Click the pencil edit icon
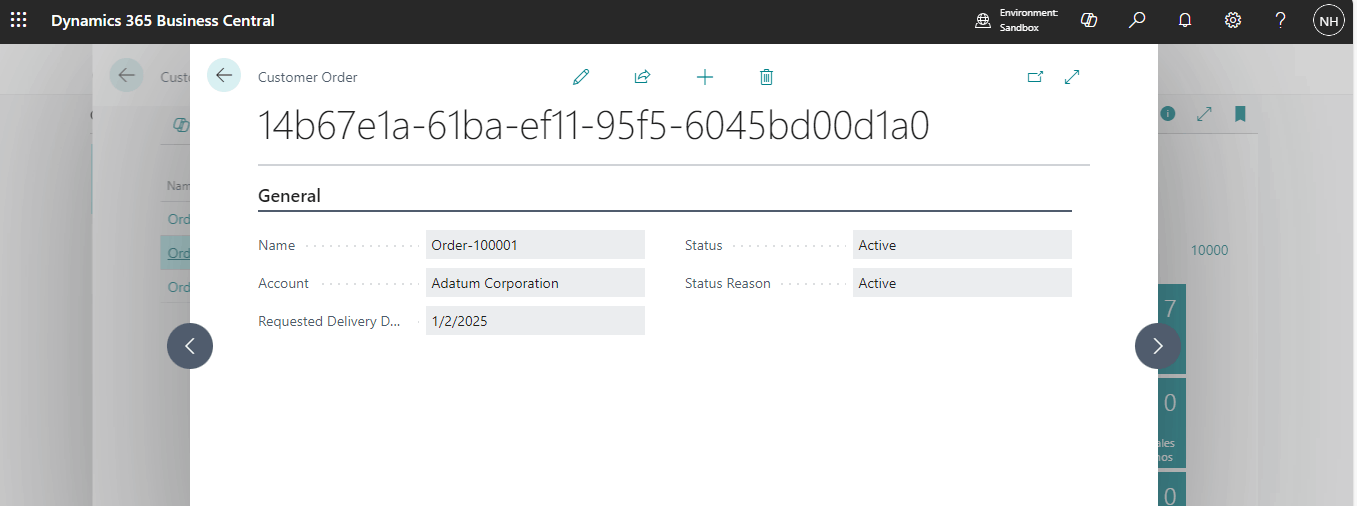Viewport: 1357px width, 506px height. 581,77
